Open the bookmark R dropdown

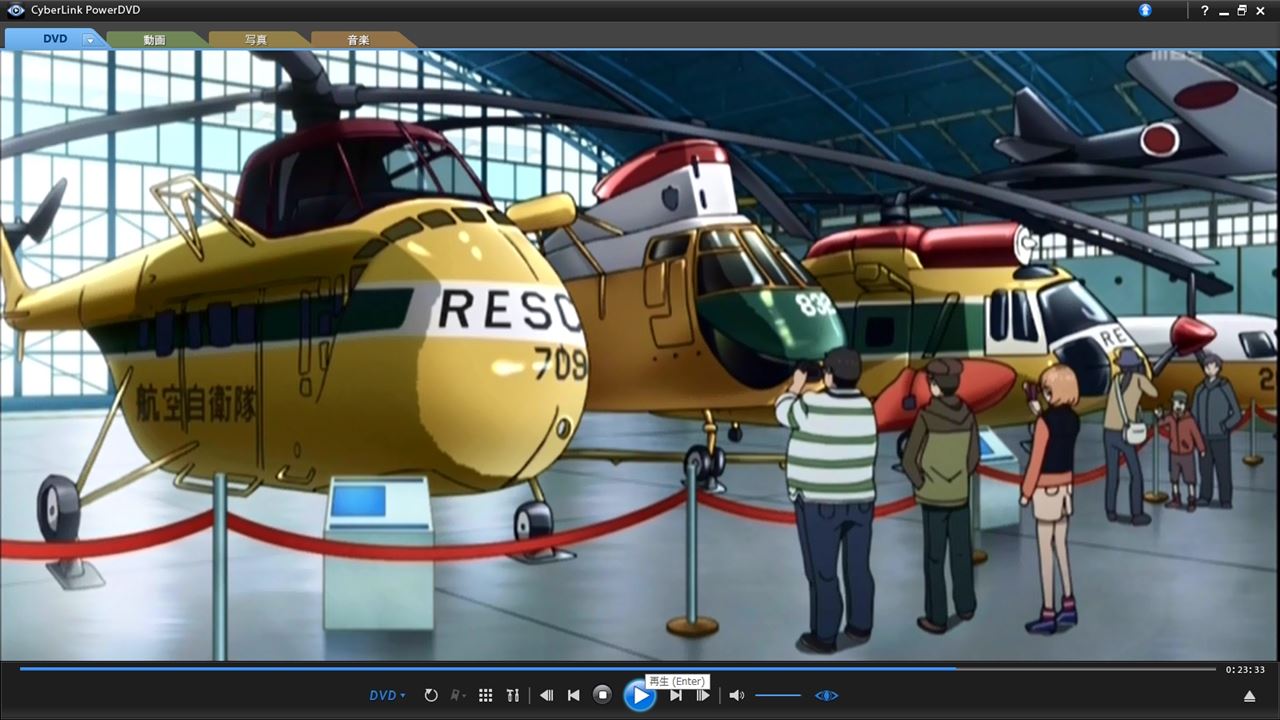click(x=459, y=695)
